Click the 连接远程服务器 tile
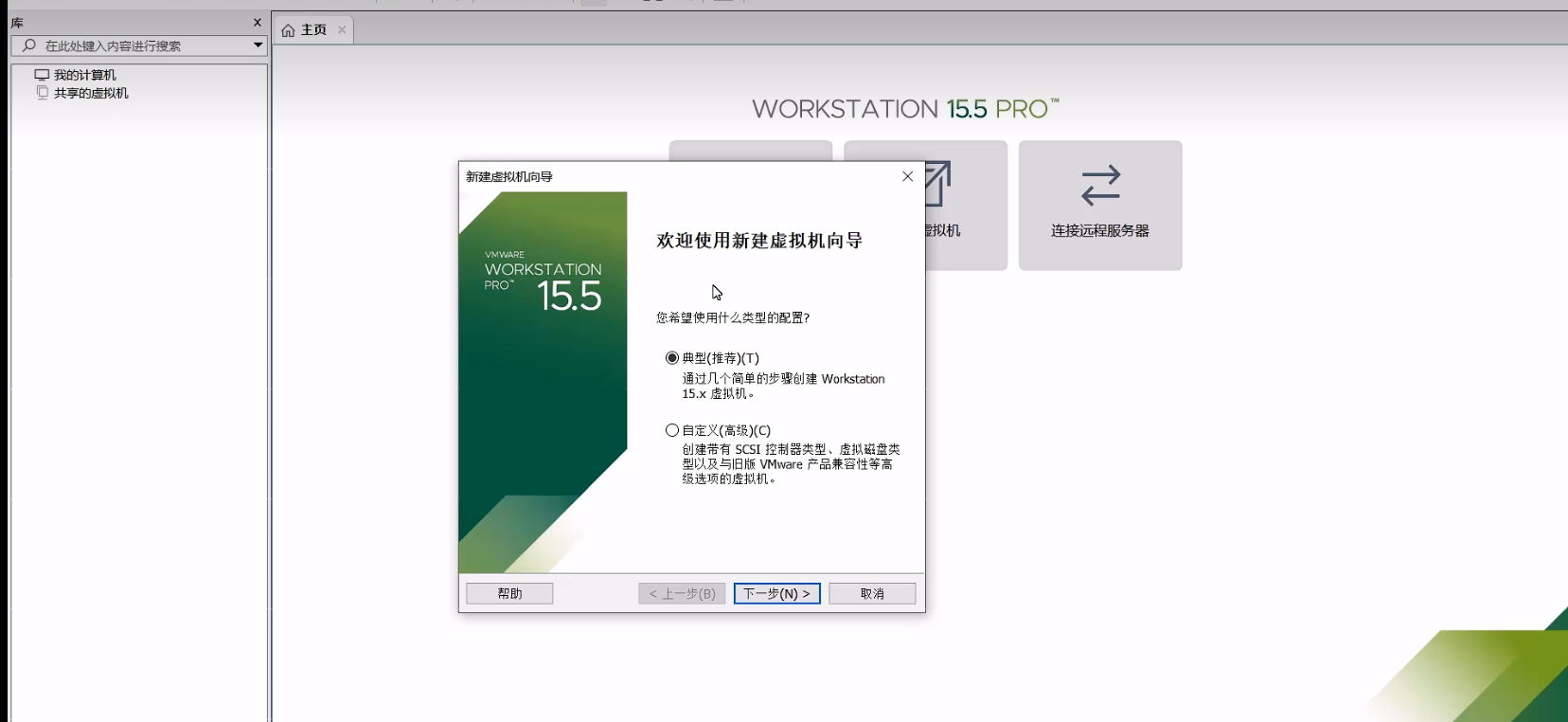This screenshot has height=722, width=1568. (1100, 206)
